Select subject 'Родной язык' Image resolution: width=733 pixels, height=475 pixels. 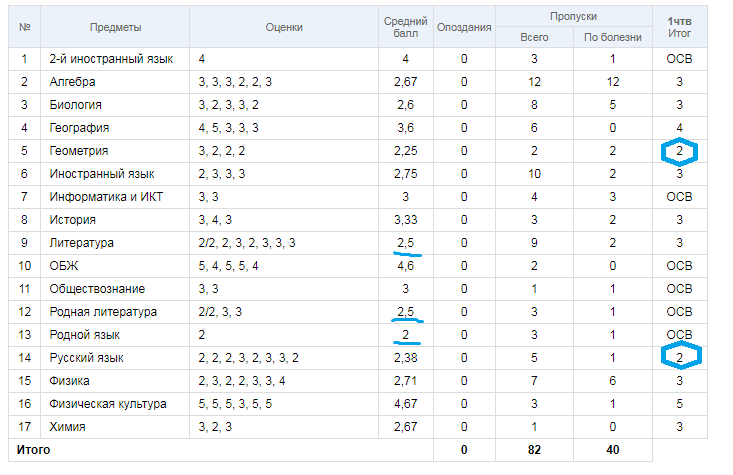pyautogui.click(x=85, y=335)
